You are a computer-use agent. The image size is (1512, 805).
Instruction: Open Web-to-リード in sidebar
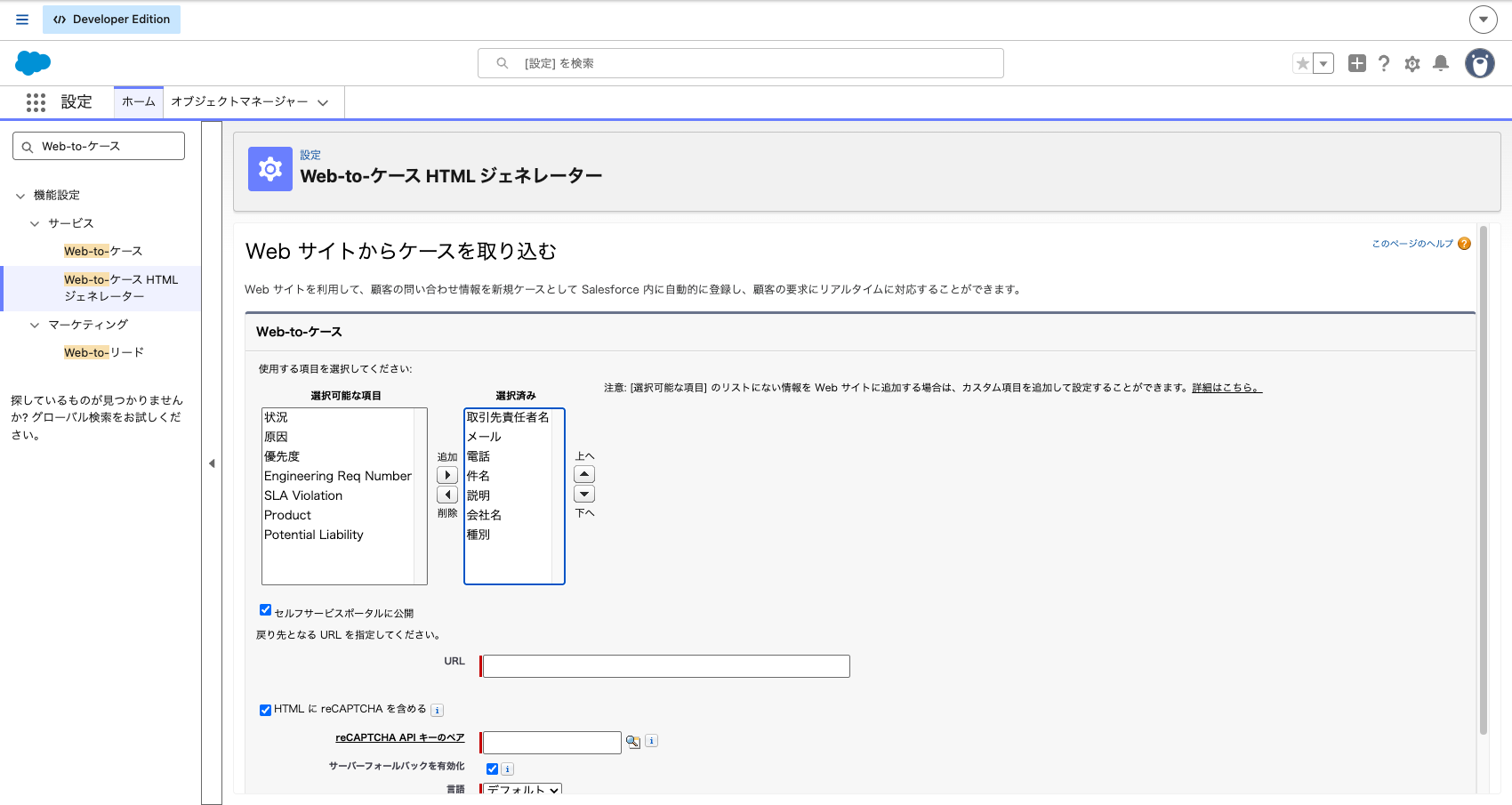coord(104,353)
